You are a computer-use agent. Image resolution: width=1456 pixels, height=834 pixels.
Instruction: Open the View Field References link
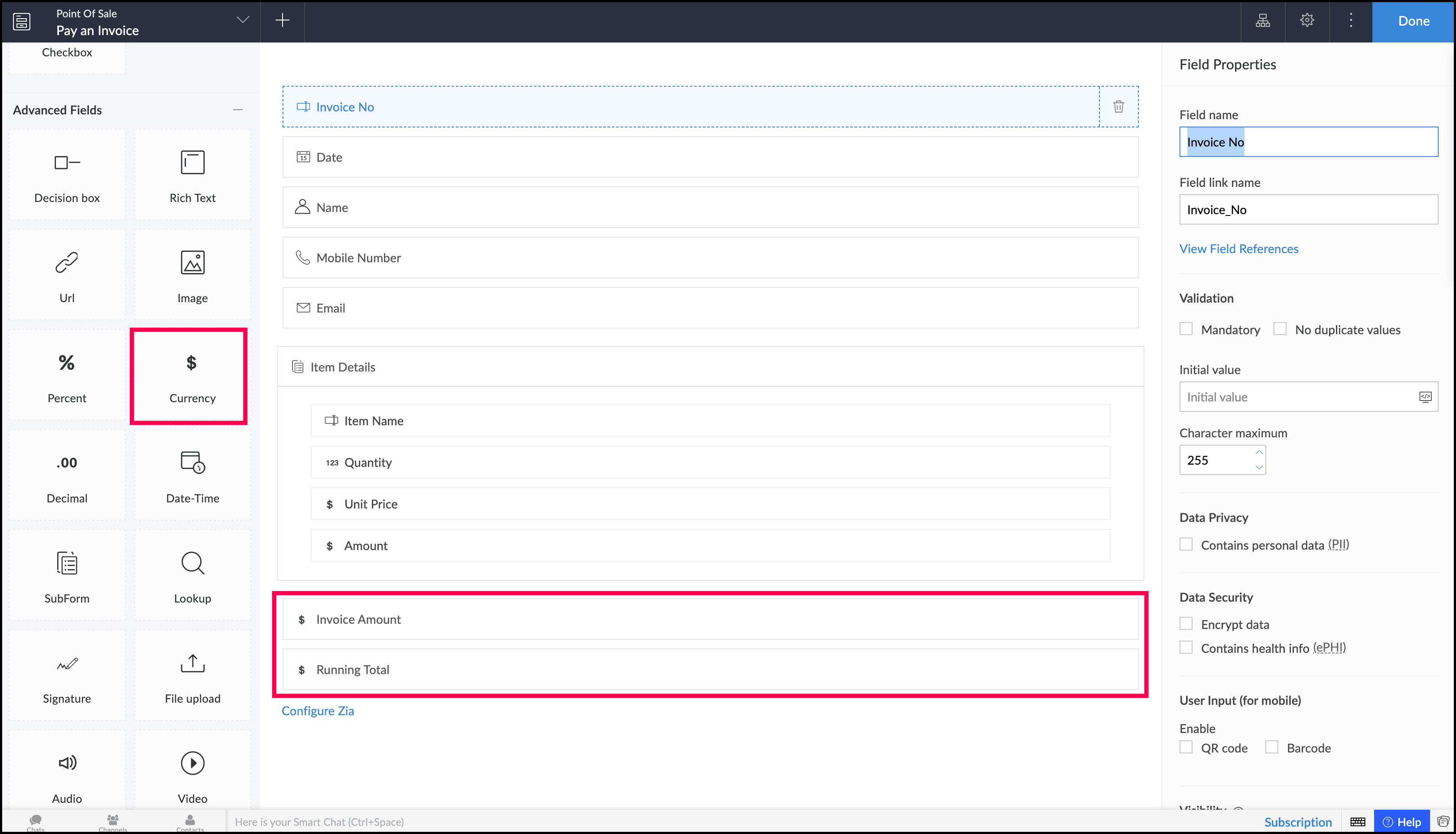[1238, 249]
